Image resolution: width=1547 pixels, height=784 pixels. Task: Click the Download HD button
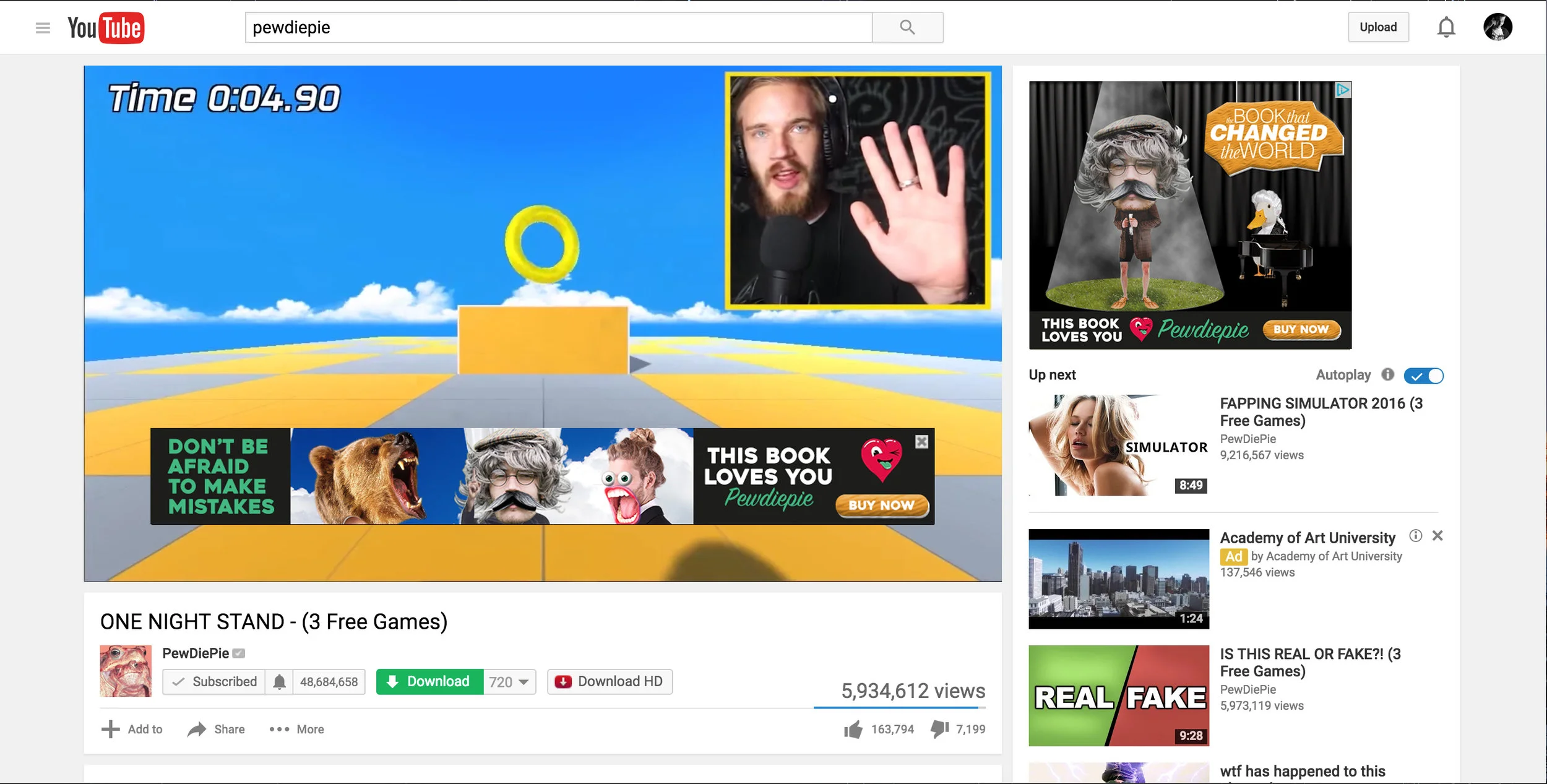[x=610, y=682]
